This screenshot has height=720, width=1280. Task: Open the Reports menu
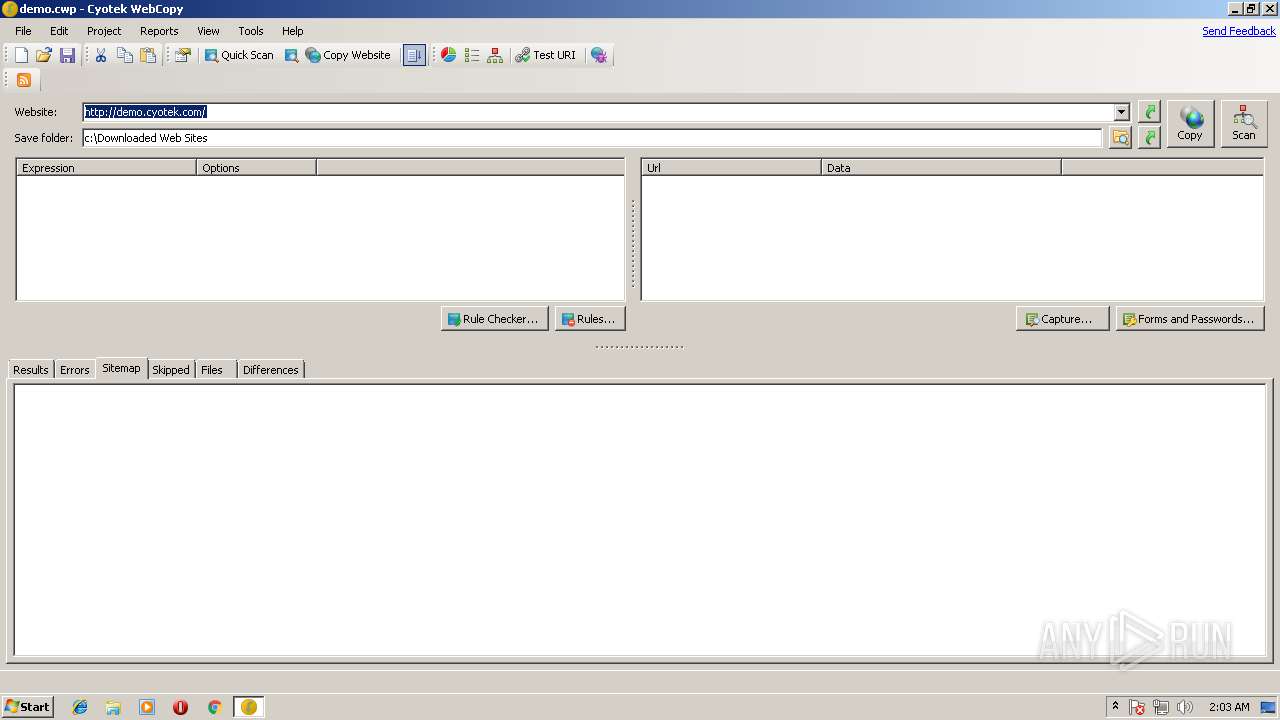pos(159,31)
